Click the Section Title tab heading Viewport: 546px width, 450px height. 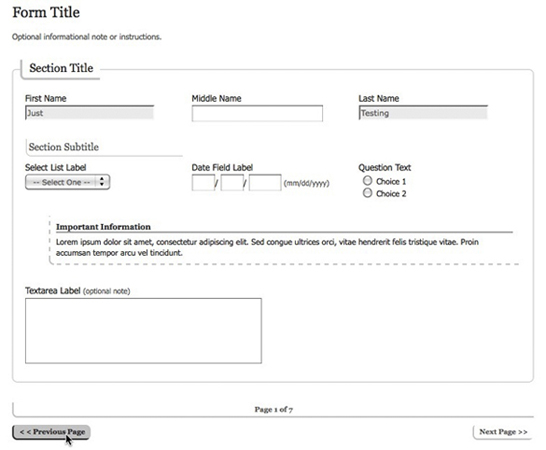[61, 68]
